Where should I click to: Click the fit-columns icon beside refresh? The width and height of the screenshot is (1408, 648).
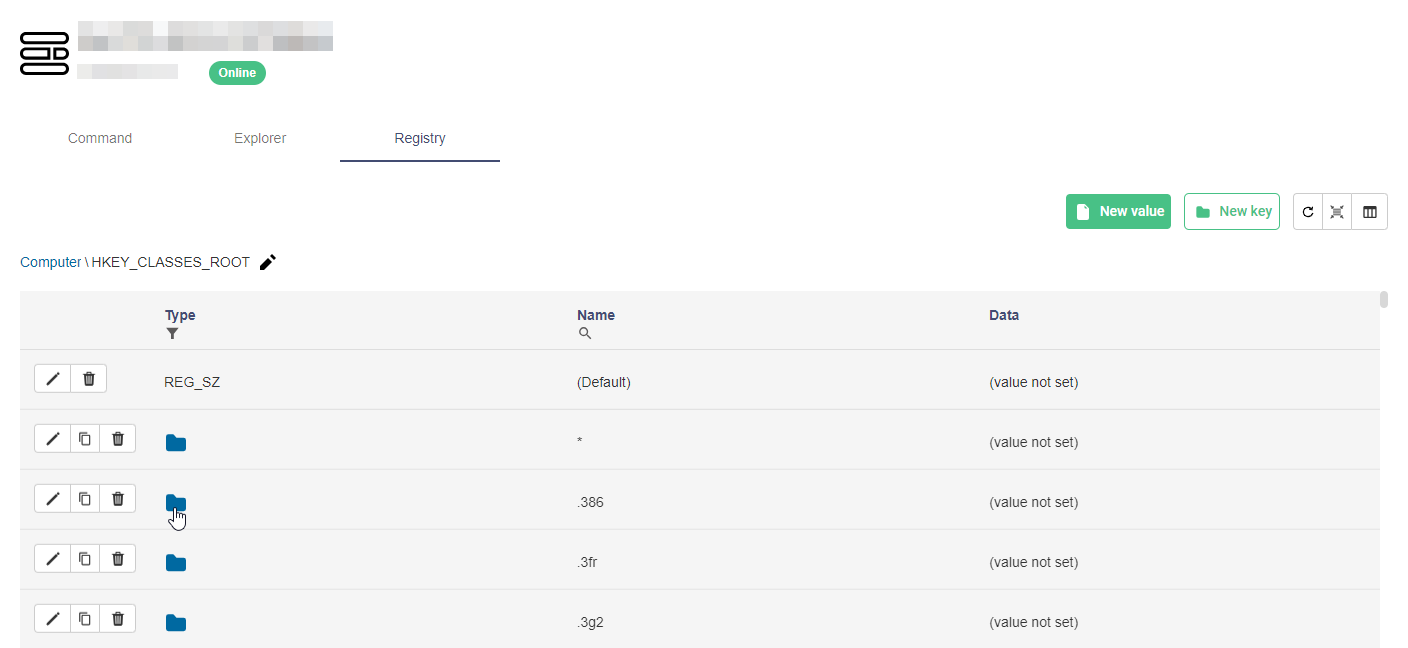(x=1337, y=212)
